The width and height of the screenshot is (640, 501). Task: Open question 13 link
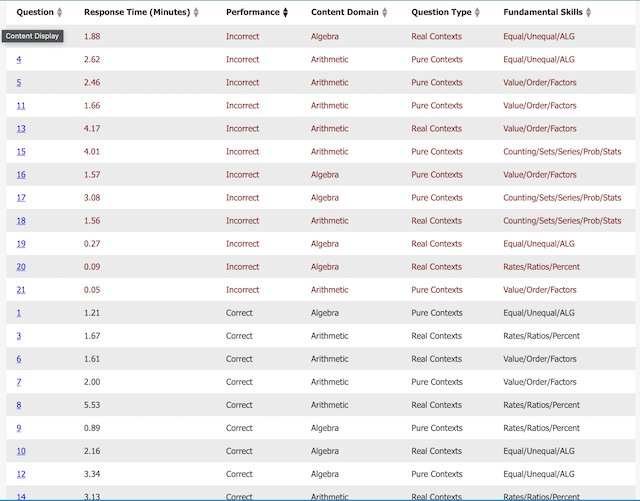pyautogui.click(x=21, y=129)
